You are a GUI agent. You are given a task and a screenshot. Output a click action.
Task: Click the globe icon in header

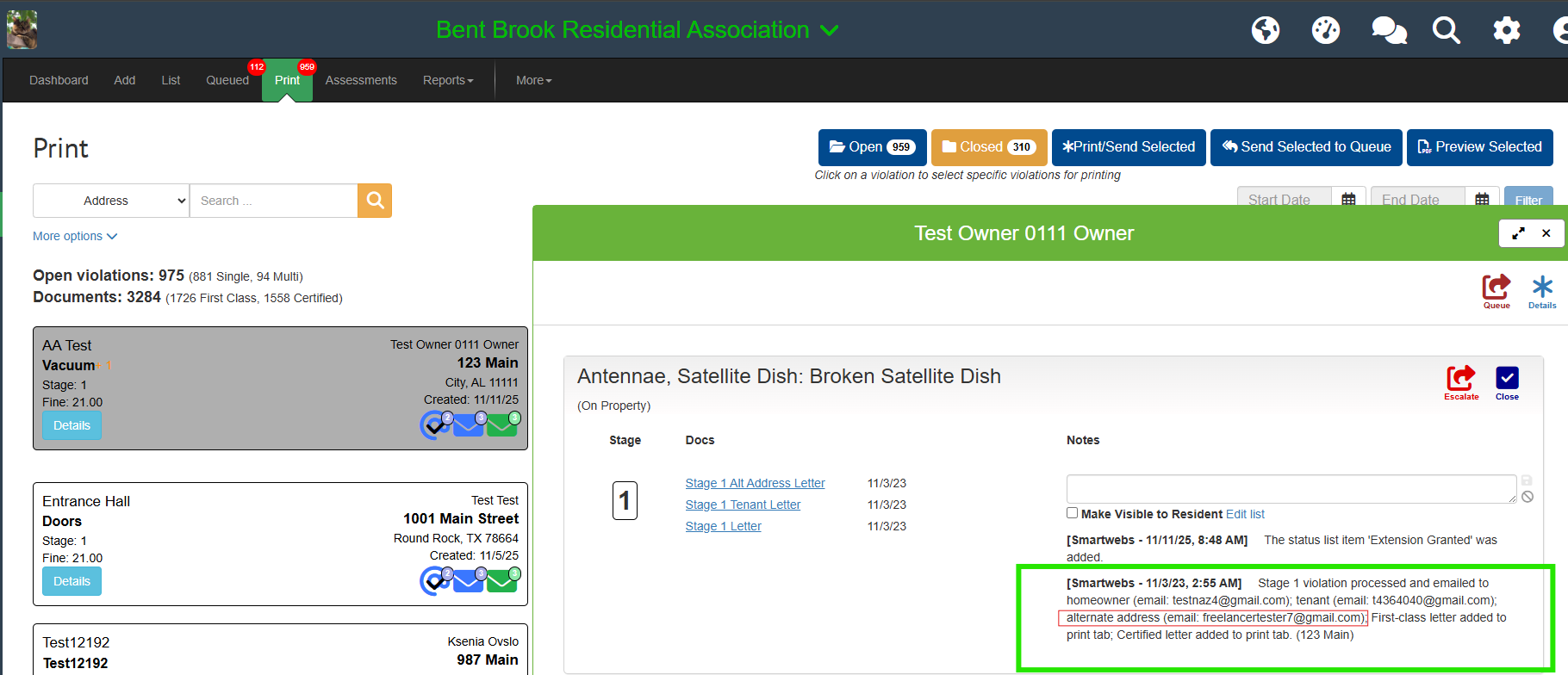(x=1266, y=31)
